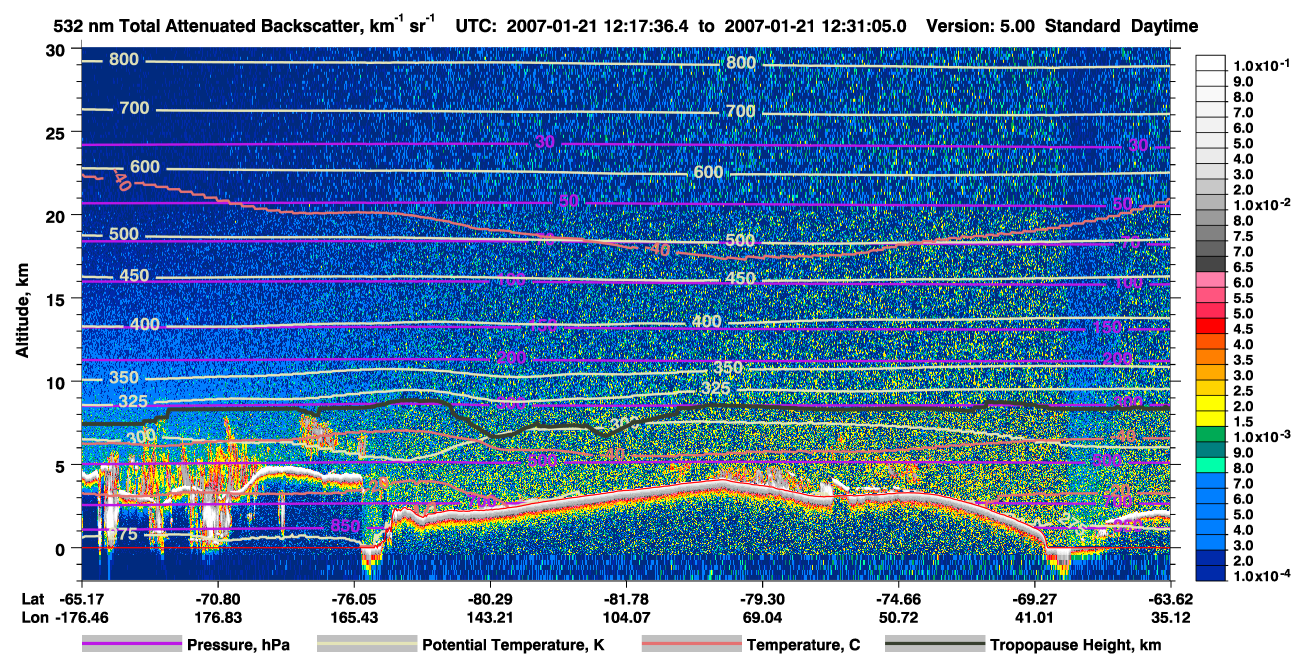This screenshot has width=1300, height=667.
Task: Click the magenta '850' pressure contour label
Action: tap(345, 527)
